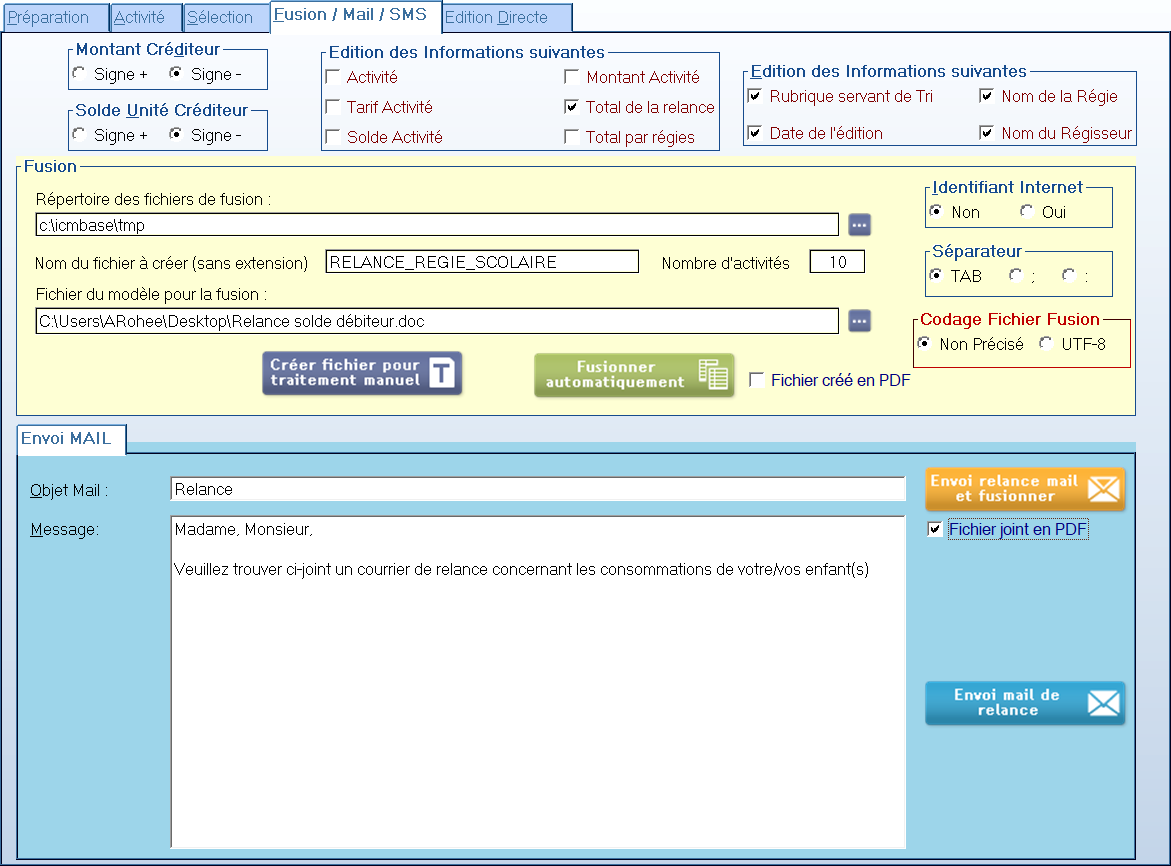This screenshot has height=866, width=1171.
Task: Click the 'Nombre d'activités' field
Action: point(837,263)
